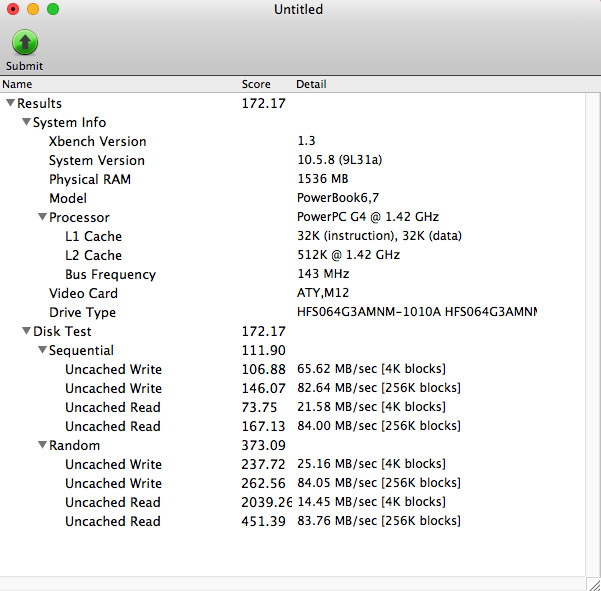Click the PowerBook6,7 model value
The image size is (601, 591).
coord(338,198)
